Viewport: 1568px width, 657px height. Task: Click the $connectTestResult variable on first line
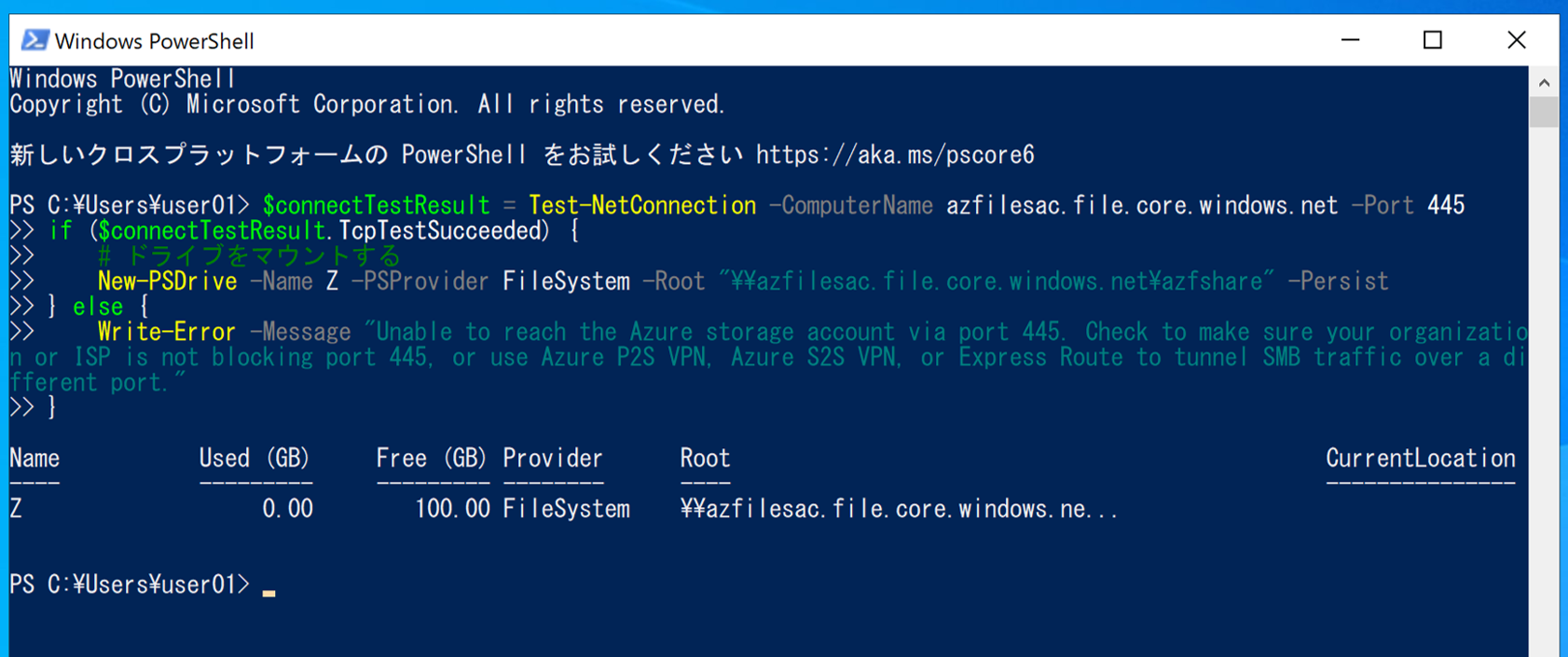tap(376, 205)
